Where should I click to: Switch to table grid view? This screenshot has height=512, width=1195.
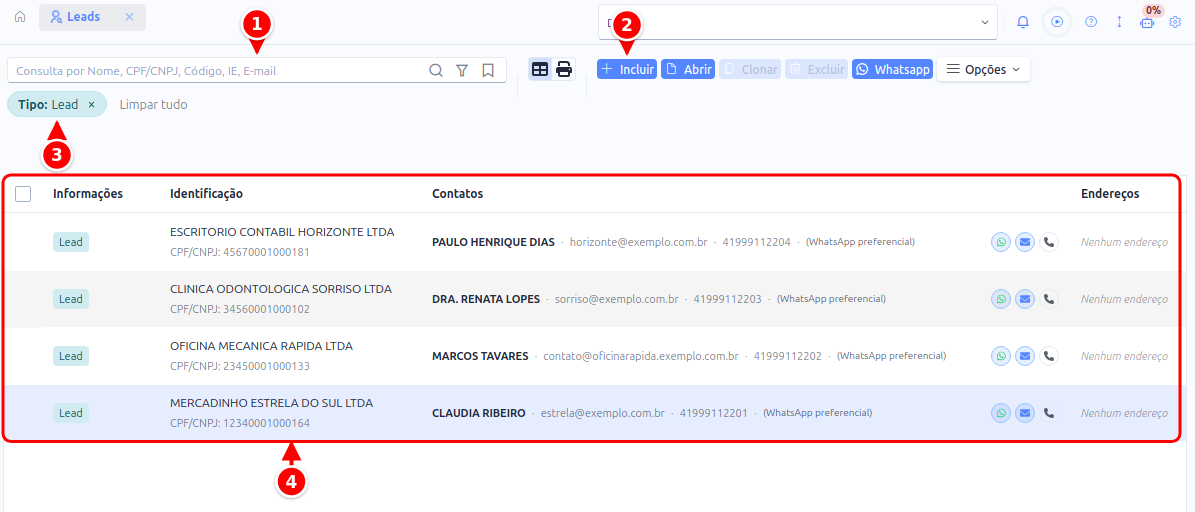(540, 69)
